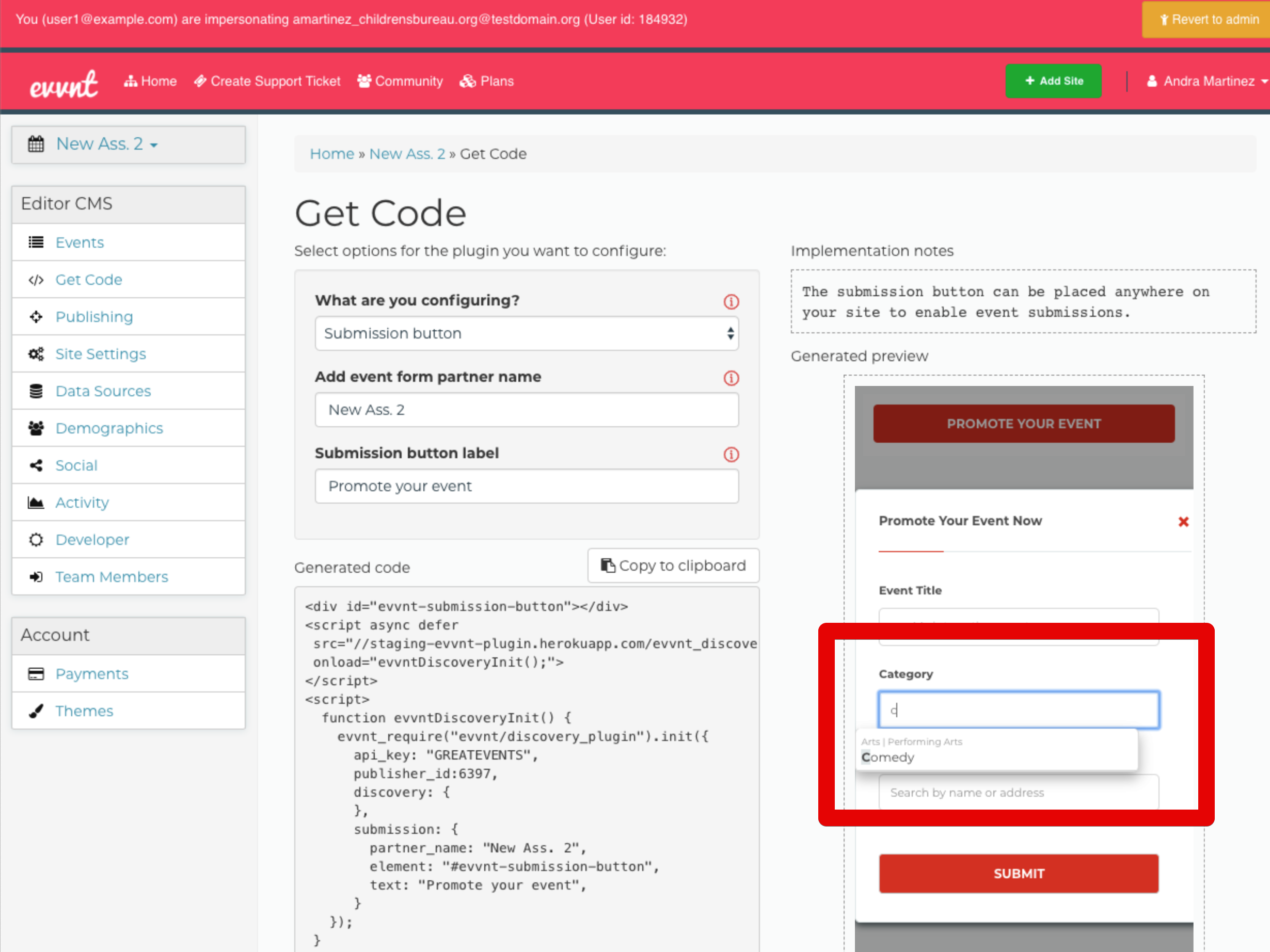Click the Add Site button
The width and height of the screenshot is (1270, 952).
pos(1054,81)
